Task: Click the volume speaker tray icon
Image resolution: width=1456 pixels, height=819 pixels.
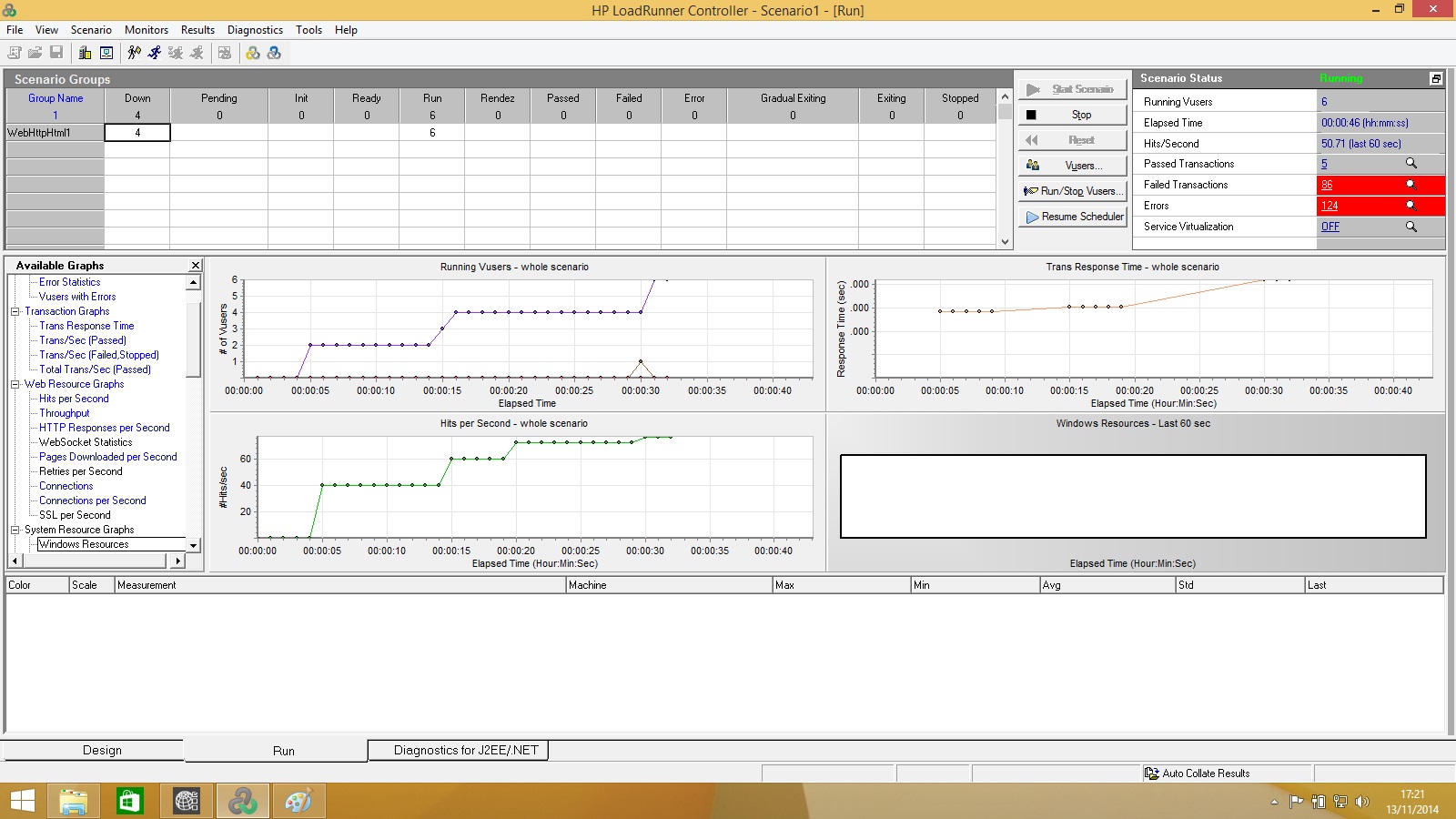Action: click(x=1361, y=802)
